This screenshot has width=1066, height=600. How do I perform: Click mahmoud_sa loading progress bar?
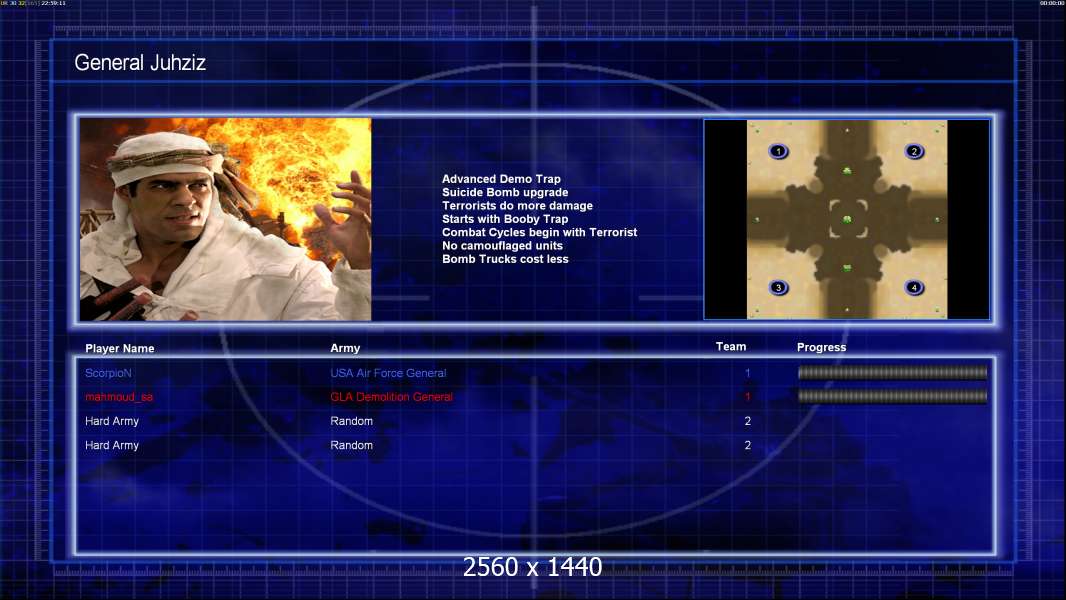click(x=893, y=396)
